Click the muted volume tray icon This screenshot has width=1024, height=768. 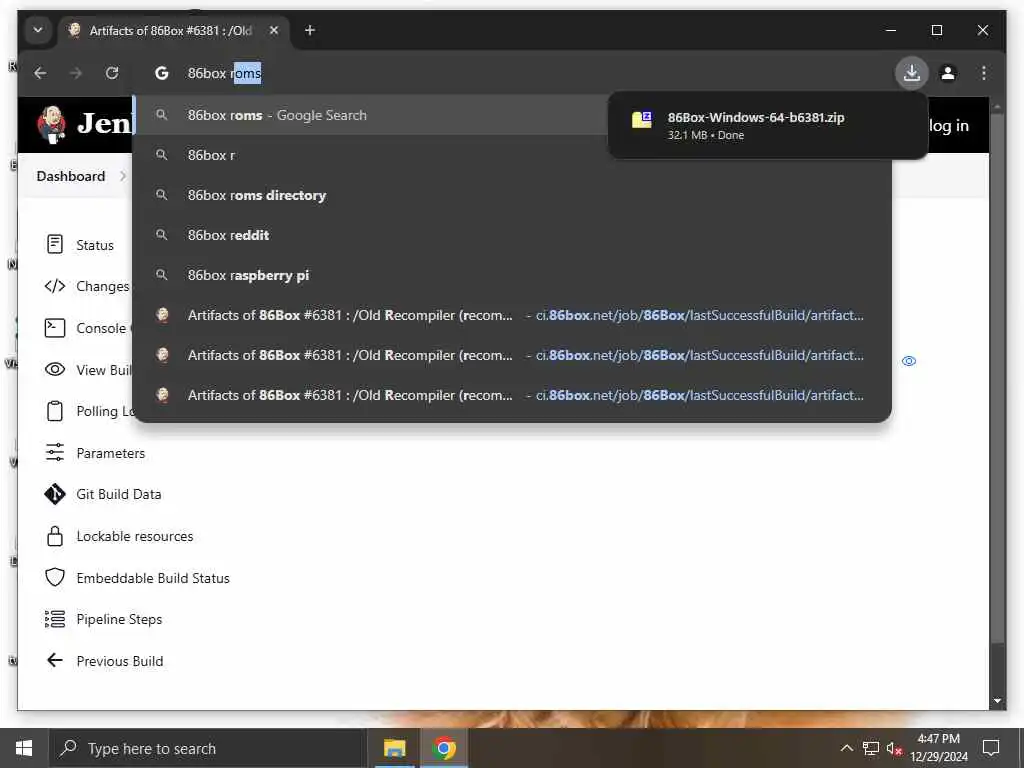(x=894, y=748)
